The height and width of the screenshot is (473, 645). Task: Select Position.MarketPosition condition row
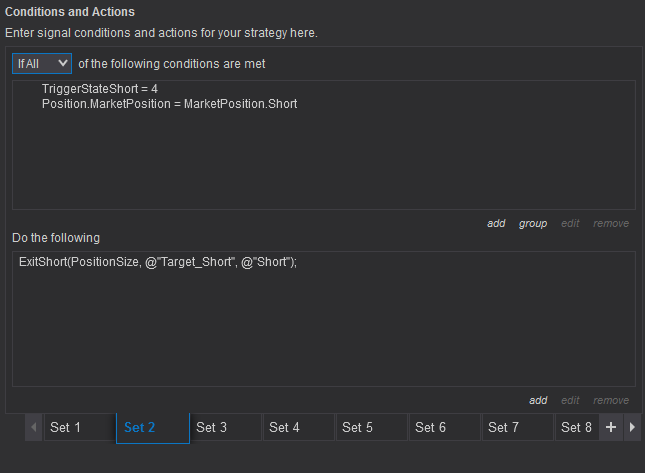169,103
